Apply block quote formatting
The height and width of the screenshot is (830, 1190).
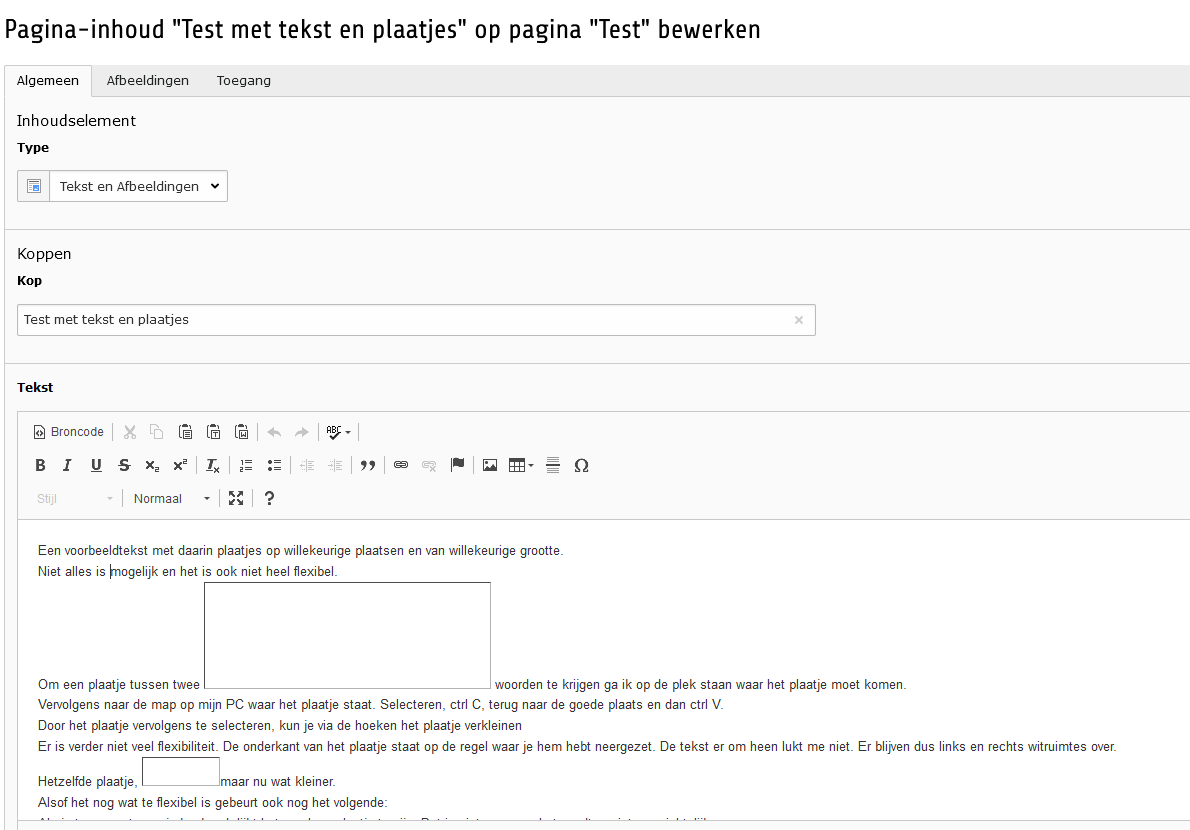(x=368, y=465)
